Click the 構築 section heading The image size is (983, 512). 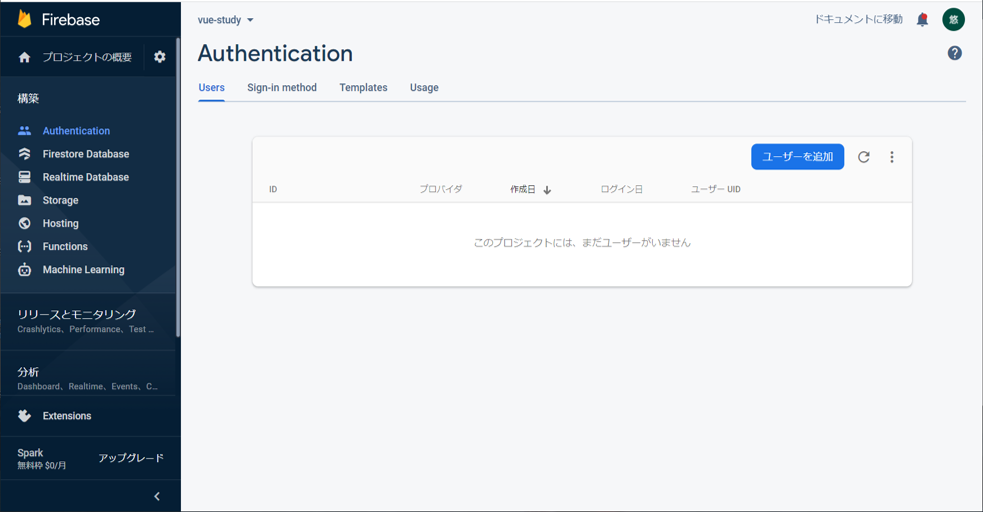coord(28,98)
